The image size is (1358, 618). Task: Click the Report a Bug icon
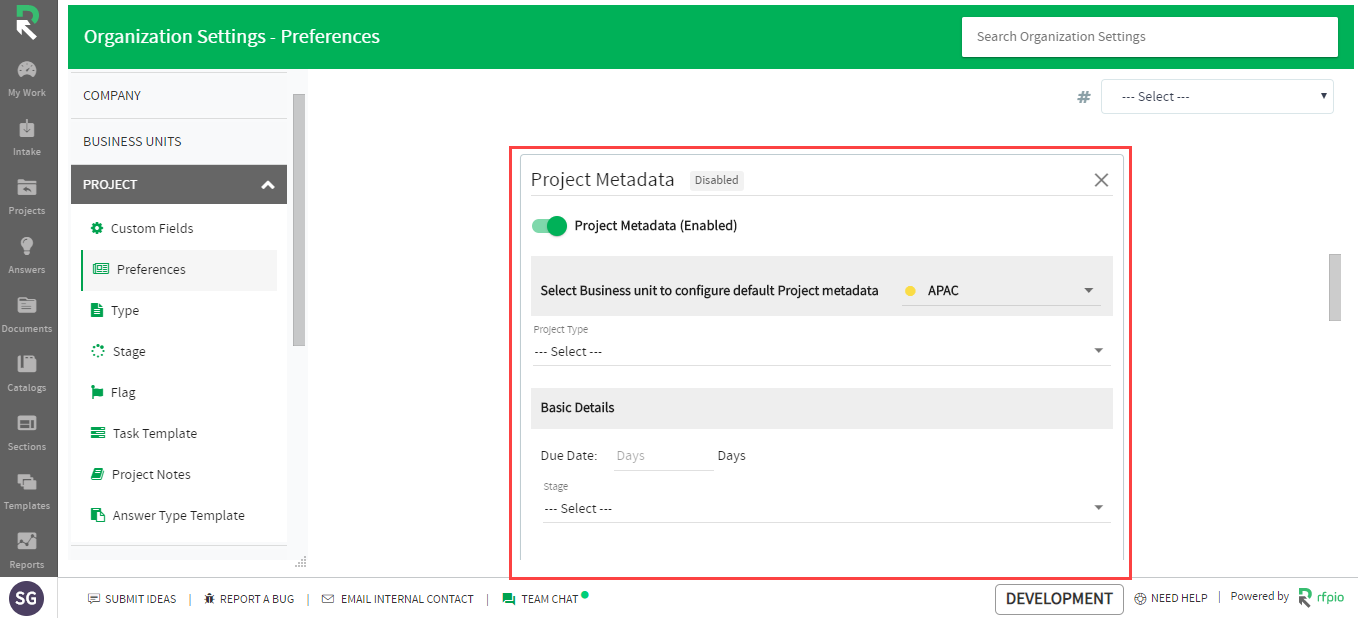pos(209,599)
